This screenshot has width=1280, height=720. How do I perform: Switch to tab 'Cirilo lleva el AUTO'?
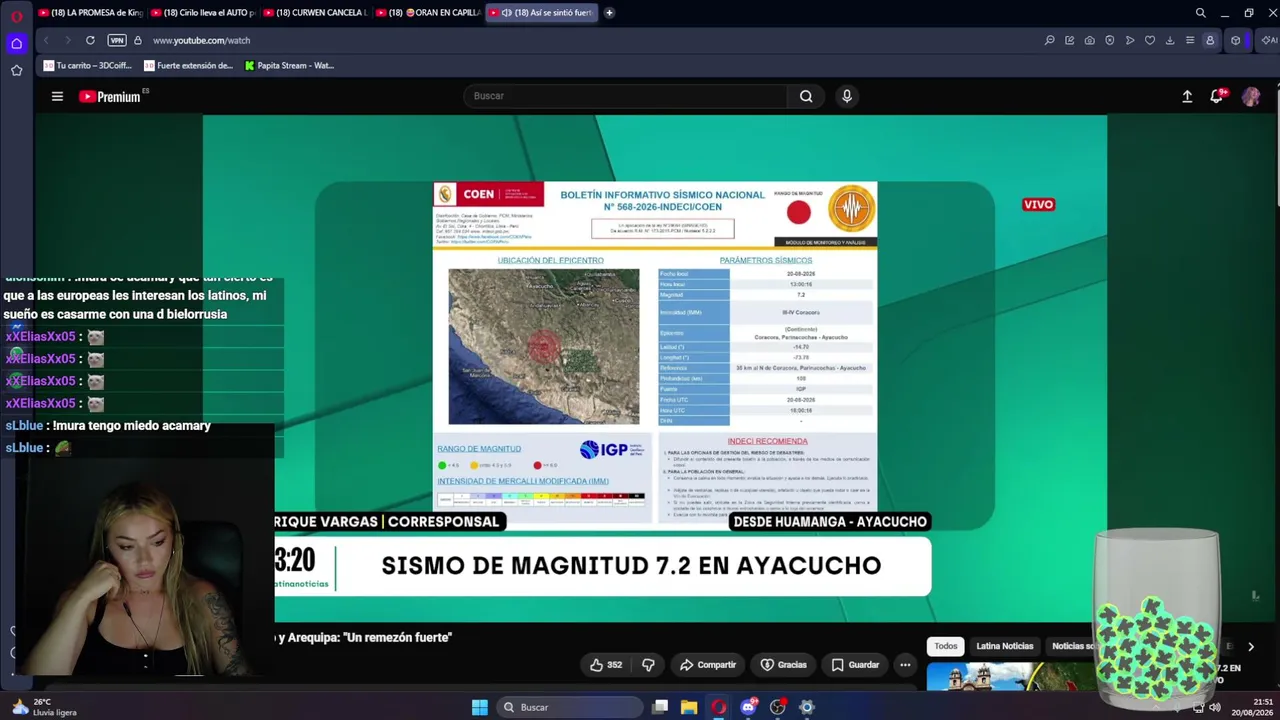pyautogui.click(x=203, y=13)
